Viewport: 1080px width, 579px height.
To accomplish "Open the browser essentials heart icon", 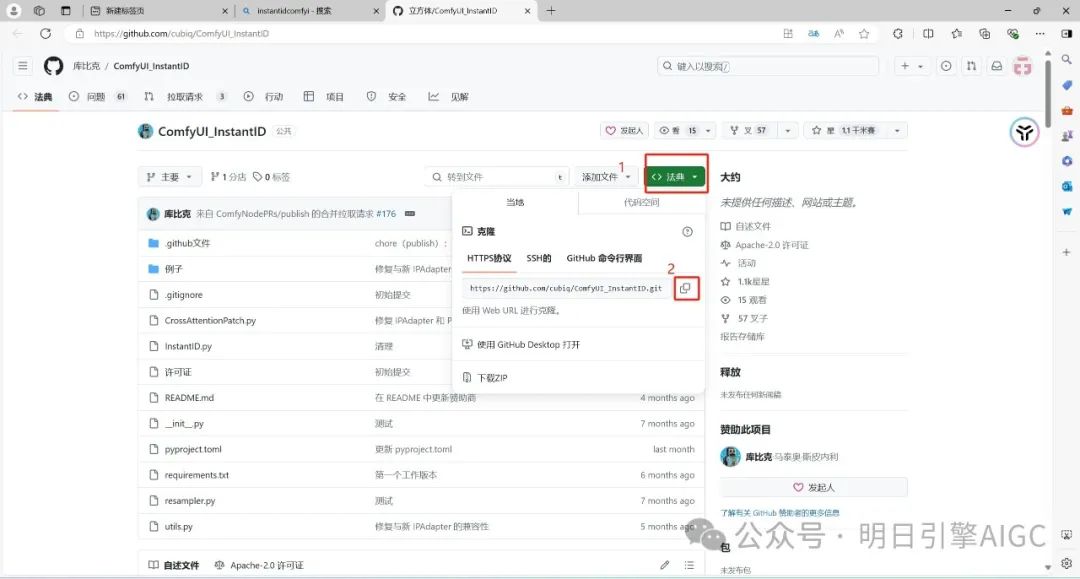I will (x=1012, y=33).
